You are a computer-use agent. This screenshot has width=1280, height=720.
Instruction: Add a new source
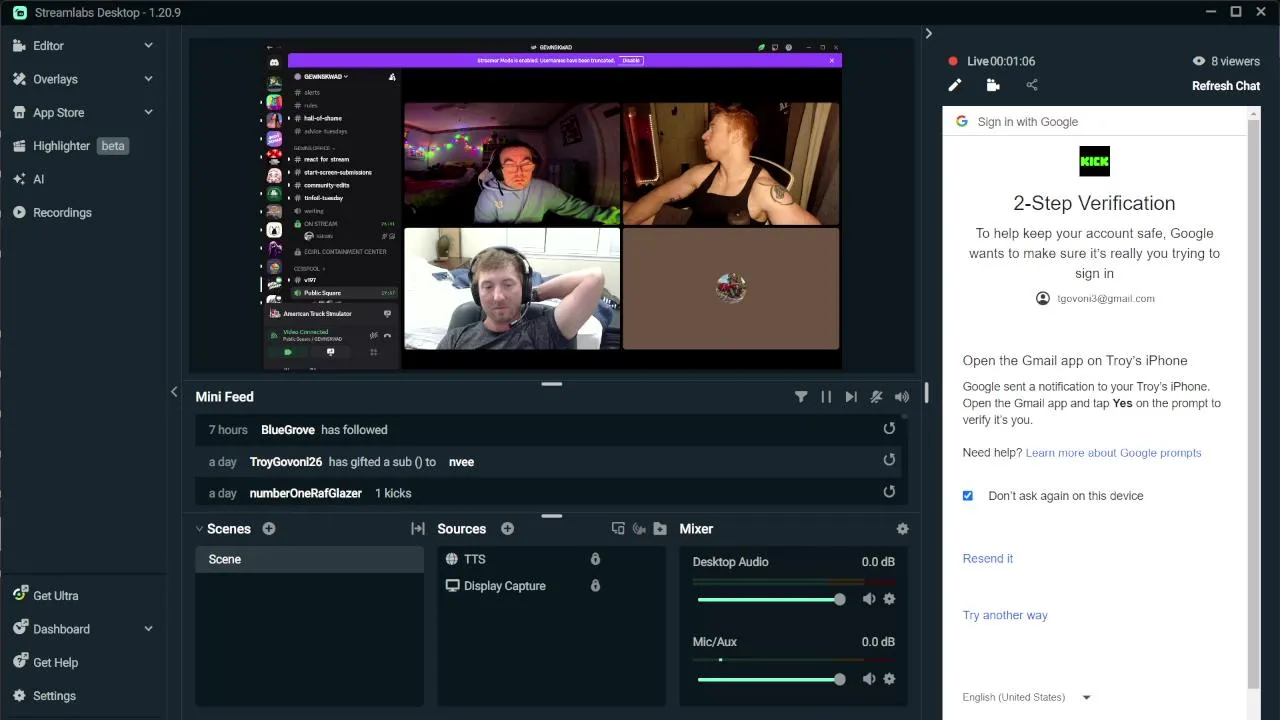507,529
